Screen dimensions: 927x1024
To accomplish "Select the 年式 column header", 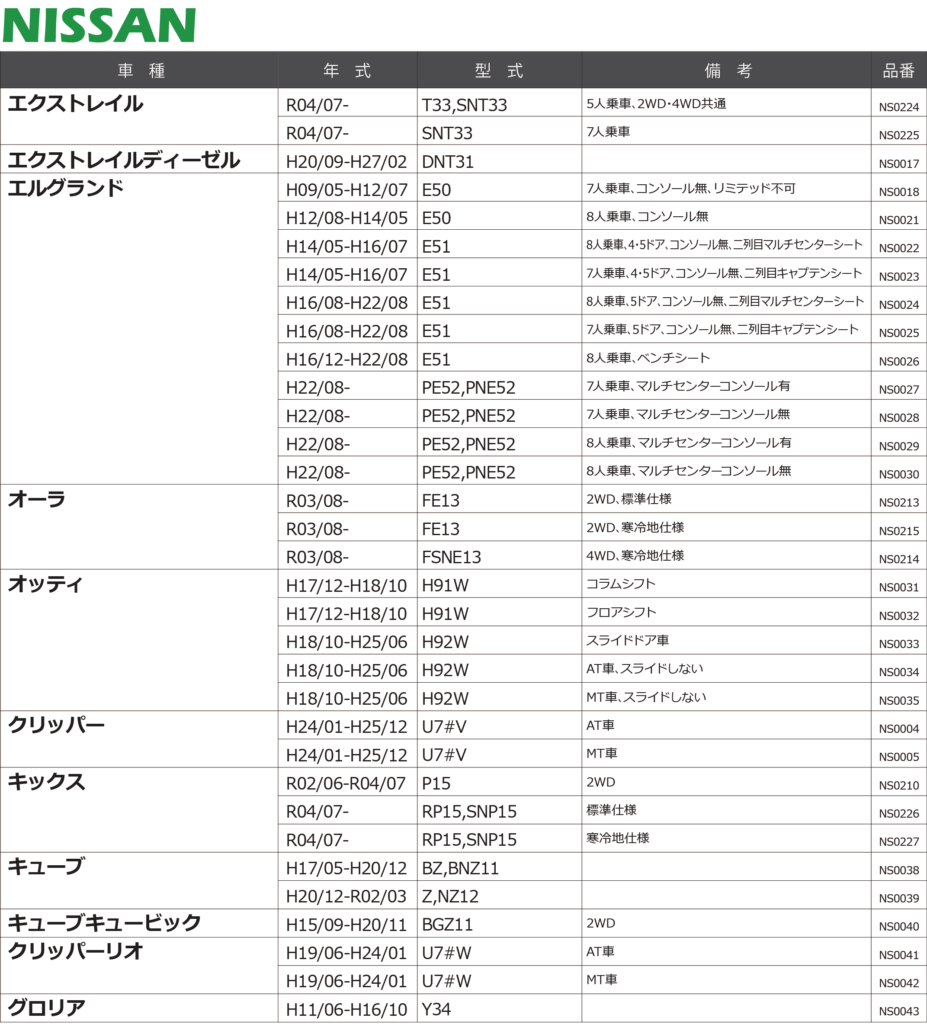I will pos(347,71).
